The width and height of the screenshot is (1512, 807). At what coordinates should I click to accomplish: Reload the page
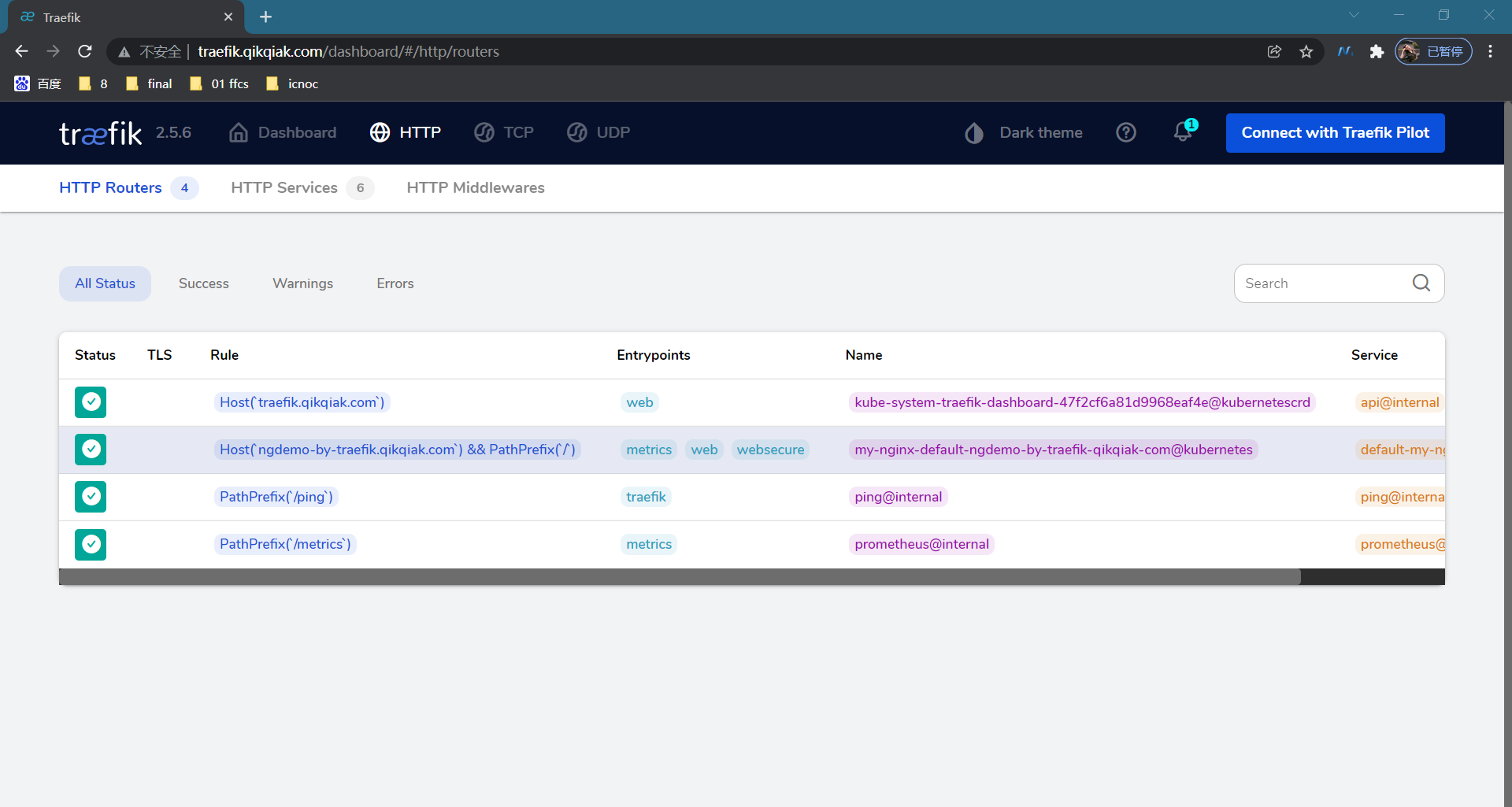click(x=85, y=51)
